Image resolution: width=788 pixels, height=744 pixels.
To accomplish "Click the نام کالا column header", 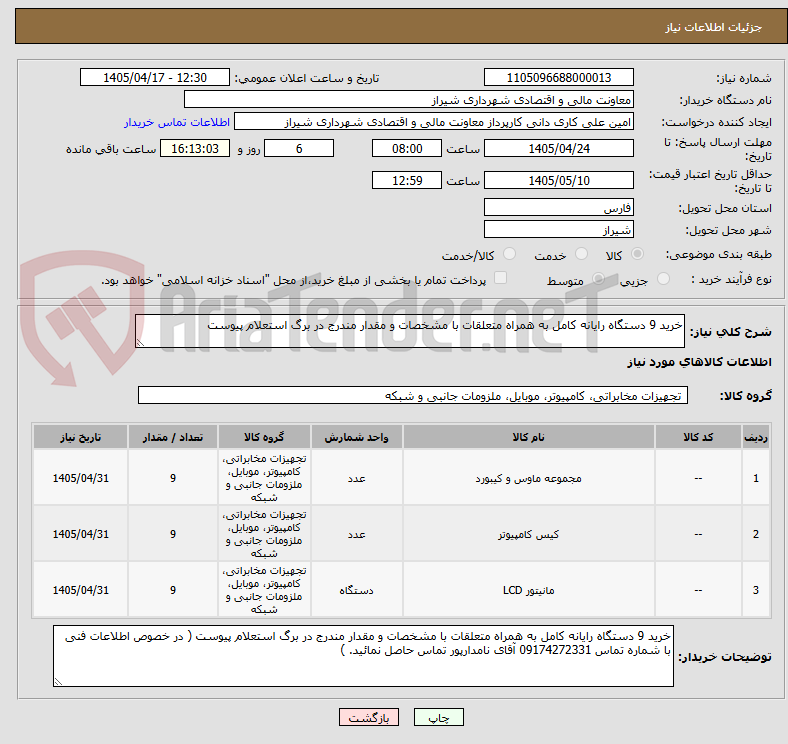I will point(528,437).
